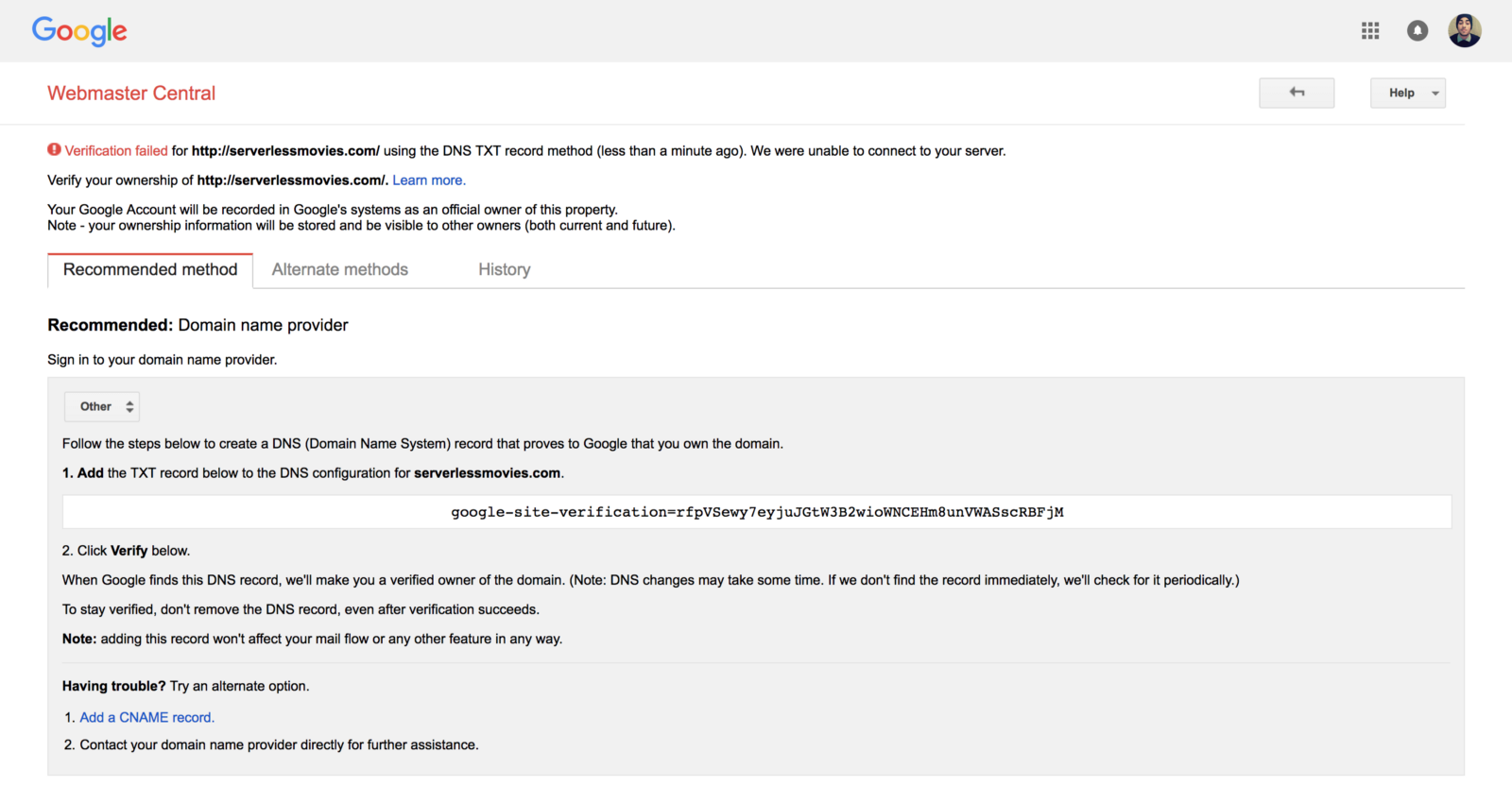Click the 'Recommended: Domain name provider' heading
1512x786 pixels.
[198, 325]
